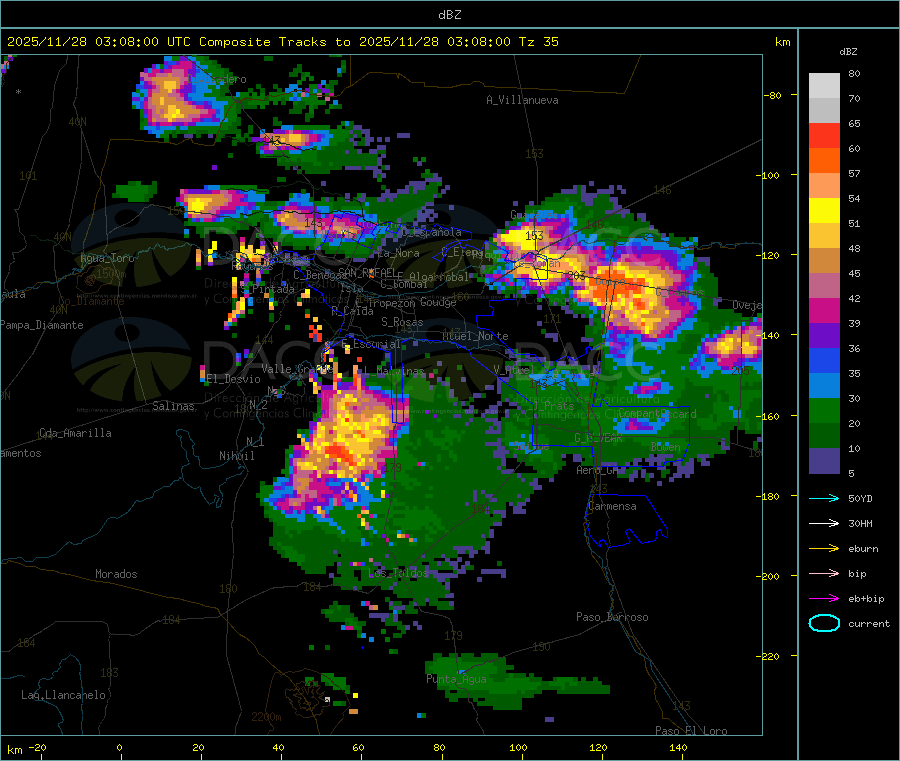
Task: Click the 'Agua_Toro' place label
Action: pyautogui.click(x=107, y=258)
